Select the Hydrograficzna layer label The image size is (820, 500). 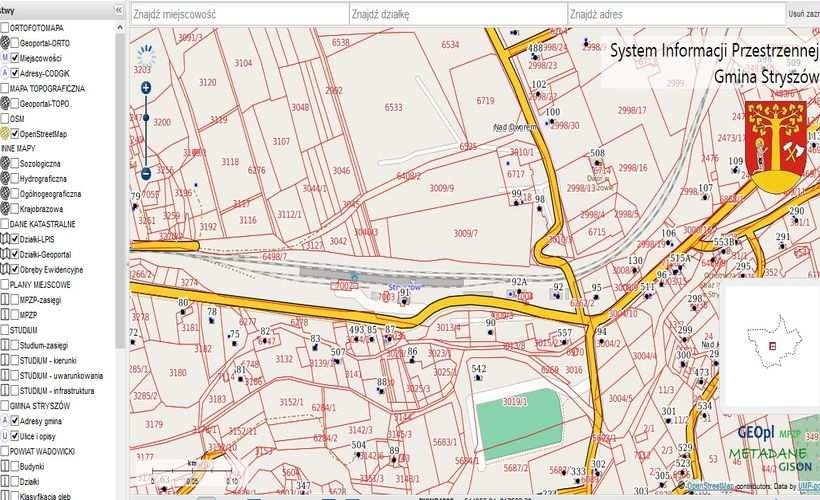pos(51,178)
